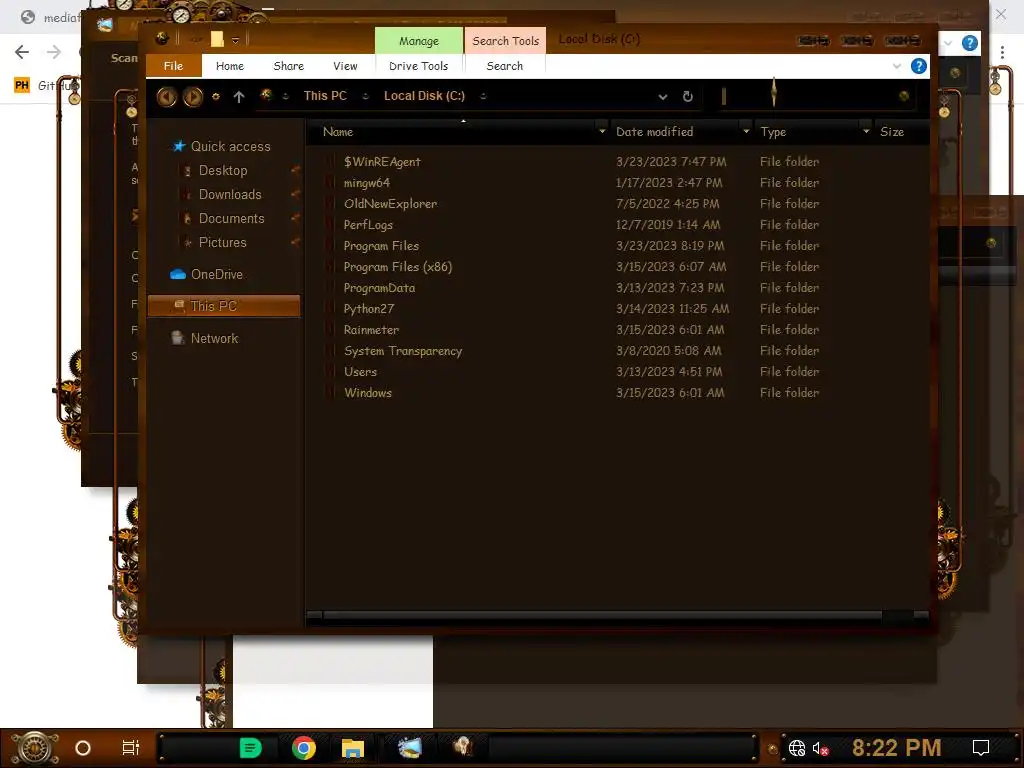
Task: Expand the Local Disk (C:) breadcrumb arrow
Action: (483, 96)
